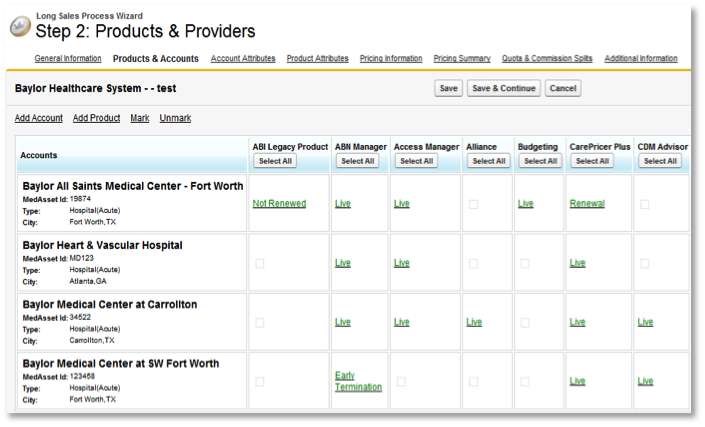Toggle CDM Advisor checkbox for Baylor All Saints
705x427 pixels.
(x=645, y=204)
